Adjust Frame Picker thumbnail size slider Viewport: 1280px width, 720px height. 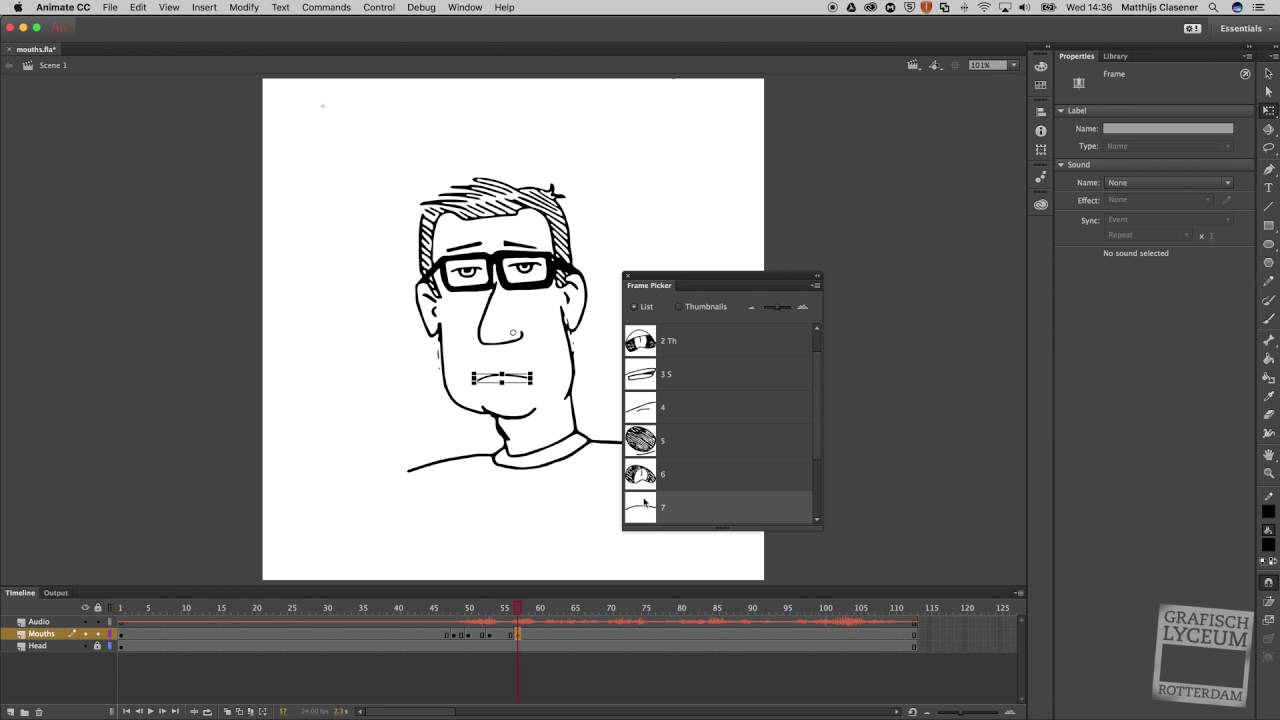coord(777,307)
